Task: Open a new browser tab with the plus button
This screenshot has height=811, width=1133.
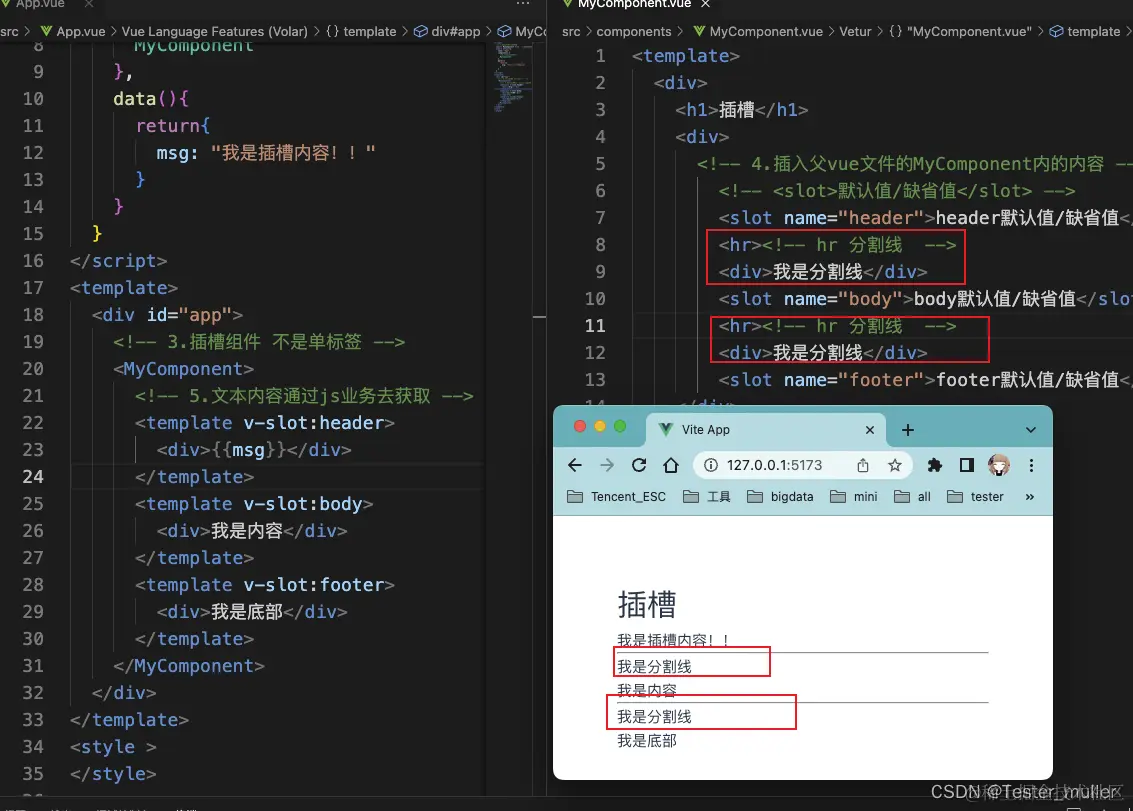Action: [x=907, y=429]
